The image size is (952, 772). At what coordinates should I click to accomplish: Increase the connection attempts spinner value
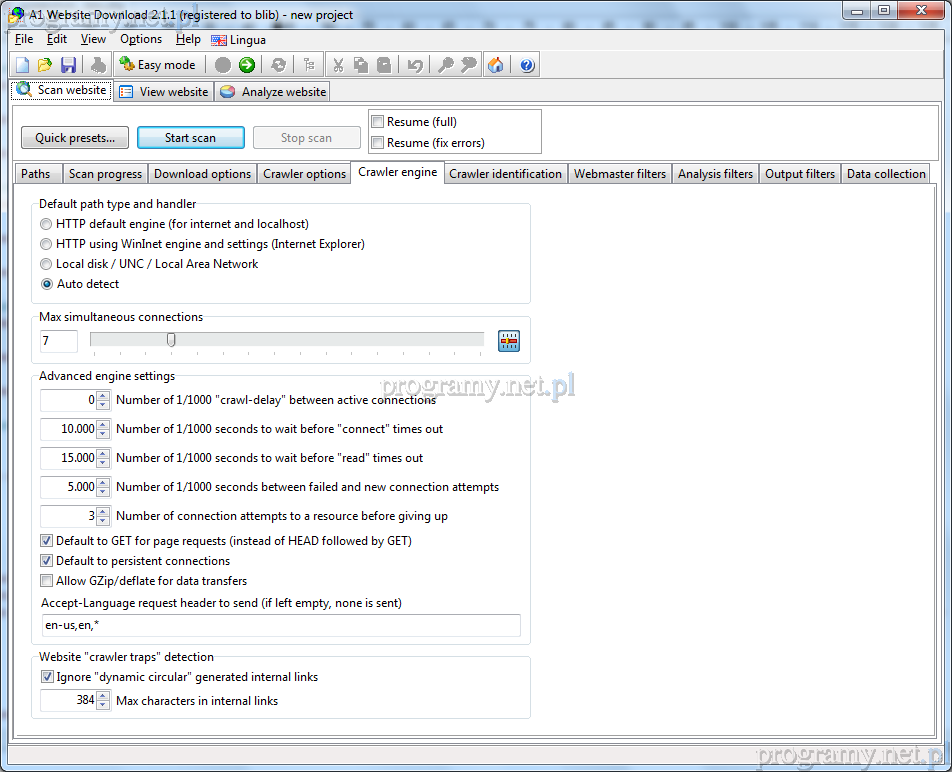103,512
